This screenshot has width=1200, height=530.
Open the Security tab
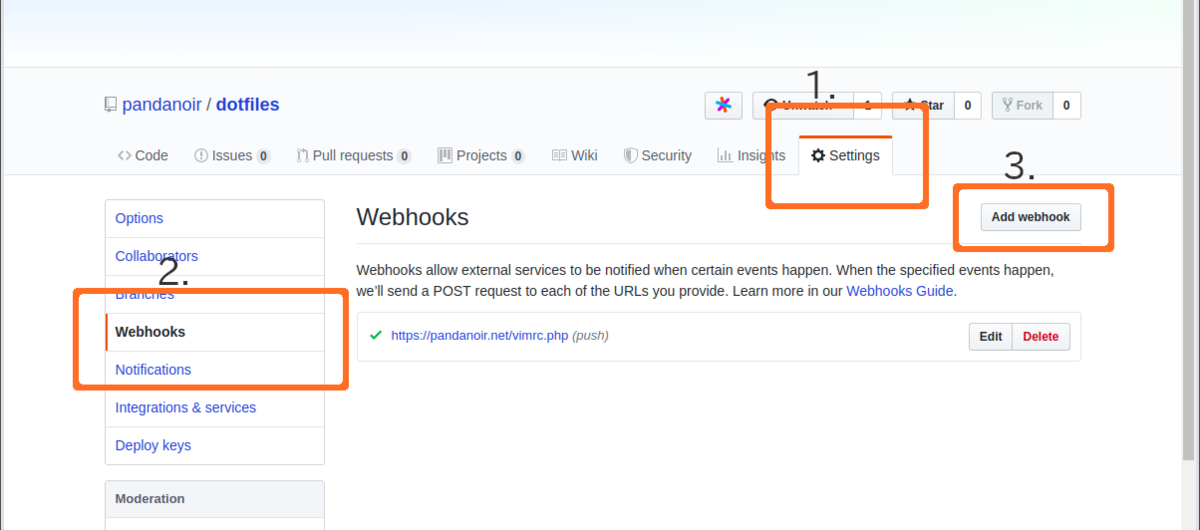[657, 155]
